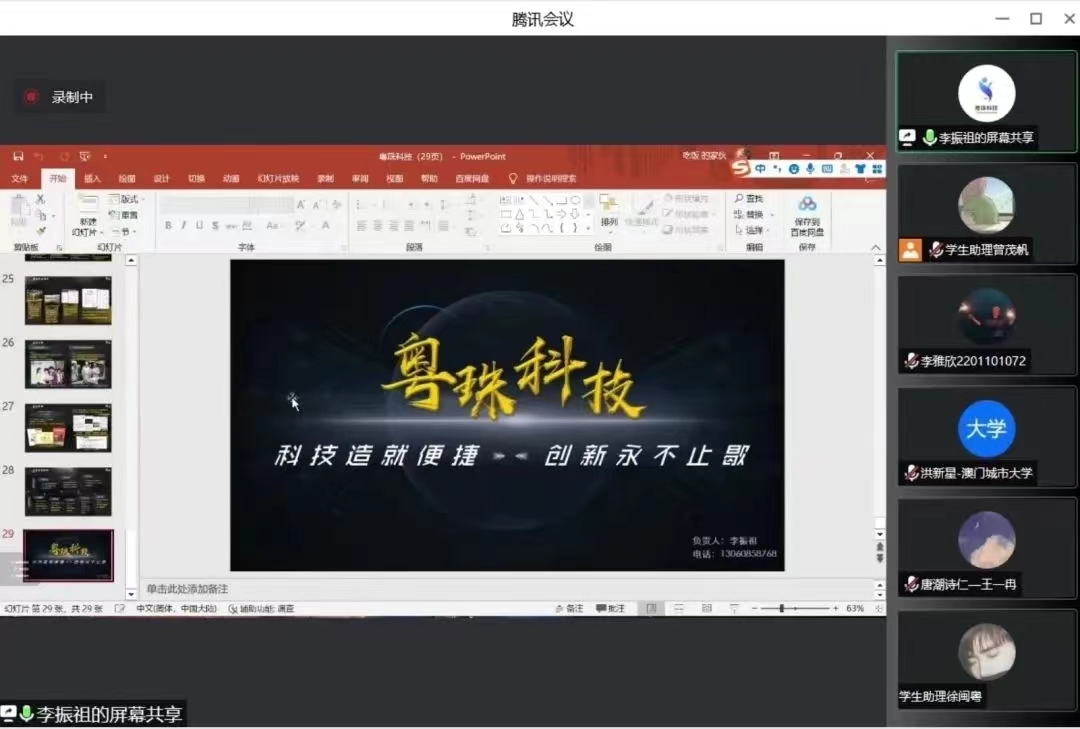Screen dimensions: 1080x729
Task: Switch to the 插入 Insert tab
Action: pyautogui.click(x=92, y=178)
